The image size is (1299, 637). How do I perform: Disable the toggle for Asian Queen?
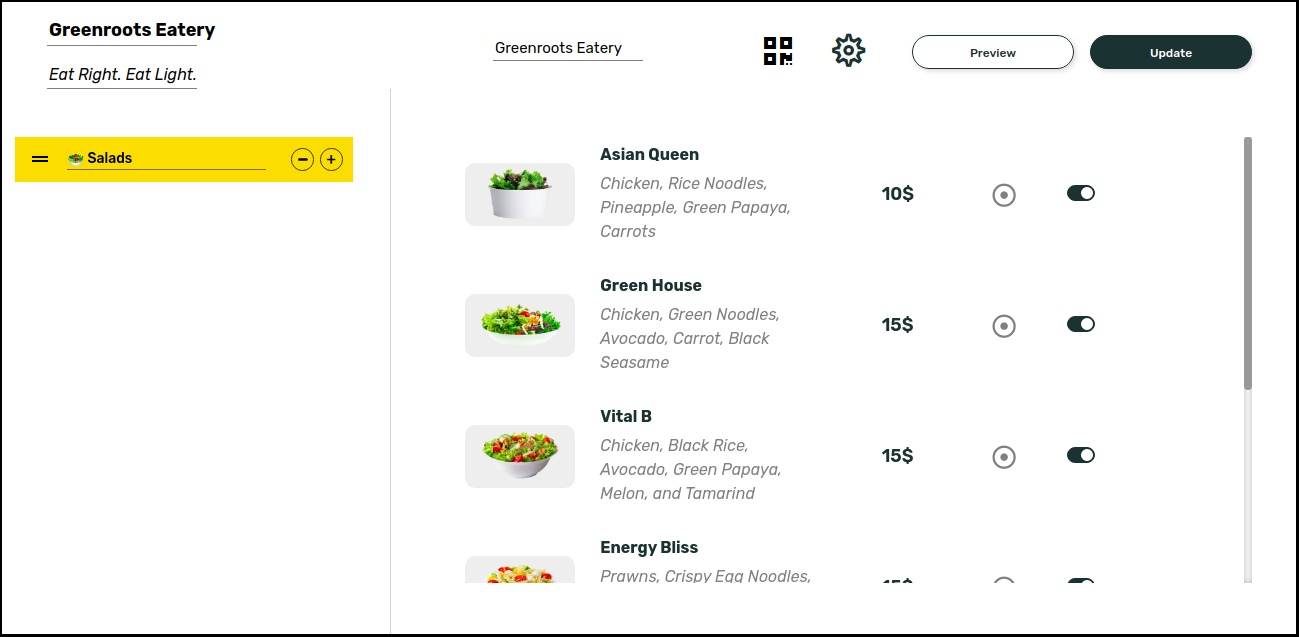click(x=1080, y=193)
